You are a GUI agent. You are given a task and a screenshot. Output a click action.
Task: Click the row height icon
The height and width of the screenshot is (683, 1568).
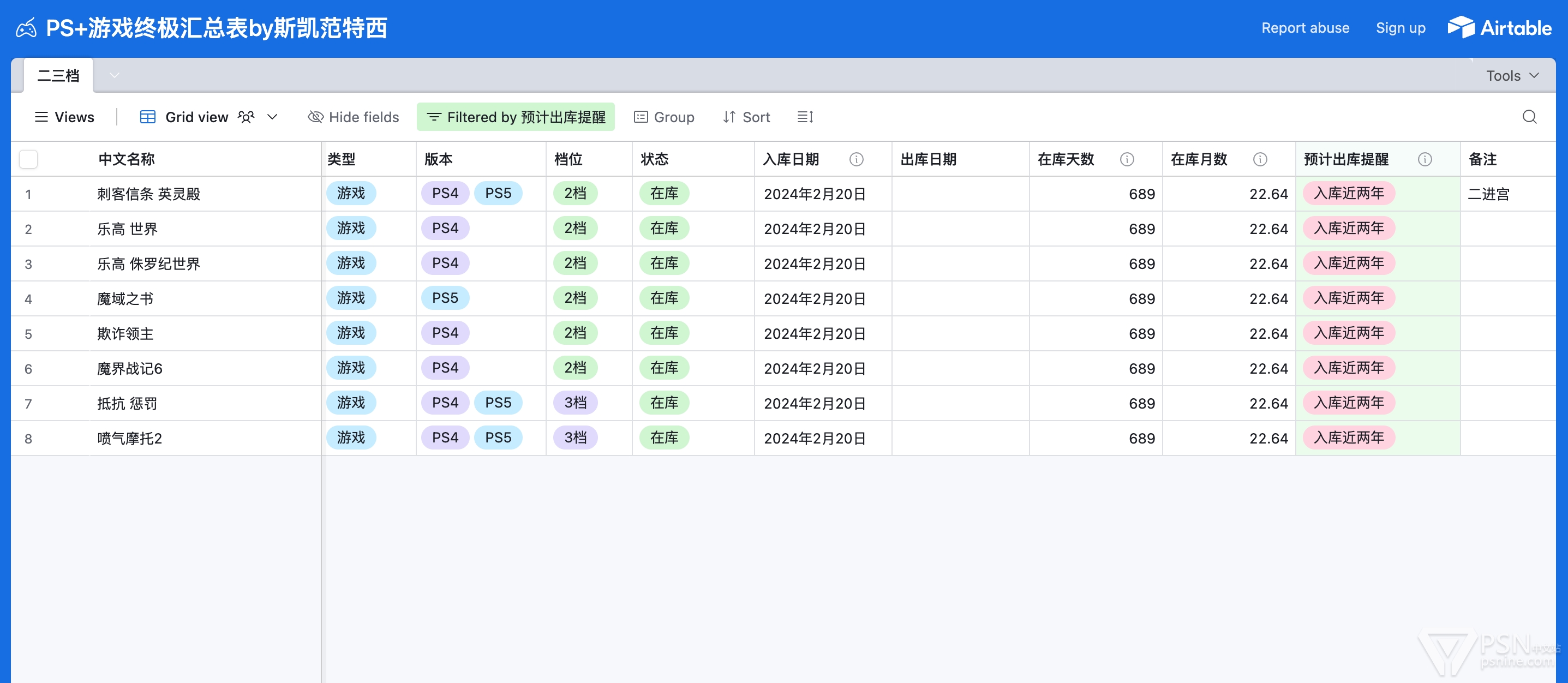805,117
